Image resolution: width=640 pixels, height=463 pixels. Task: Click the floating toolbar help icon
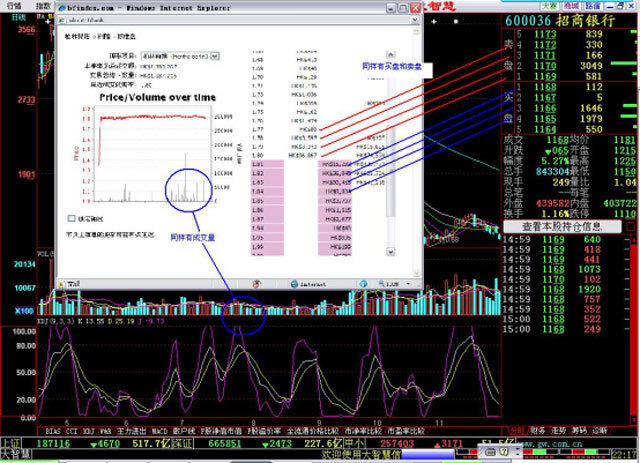pos(504,452)
